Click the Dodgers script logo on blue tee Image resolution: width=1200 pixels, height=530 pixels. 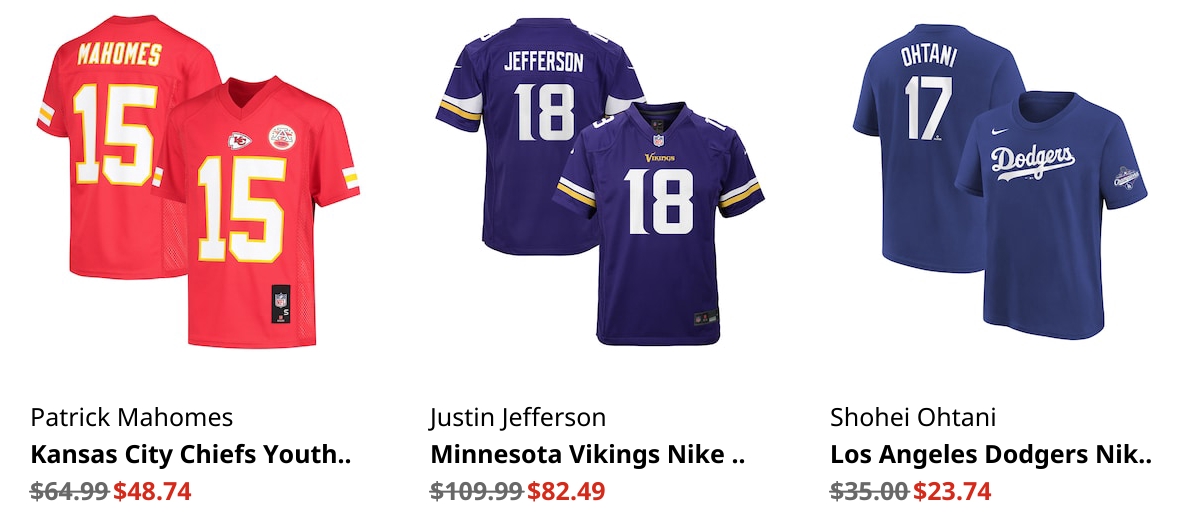pyautogui.click(x=1033, y=161)
